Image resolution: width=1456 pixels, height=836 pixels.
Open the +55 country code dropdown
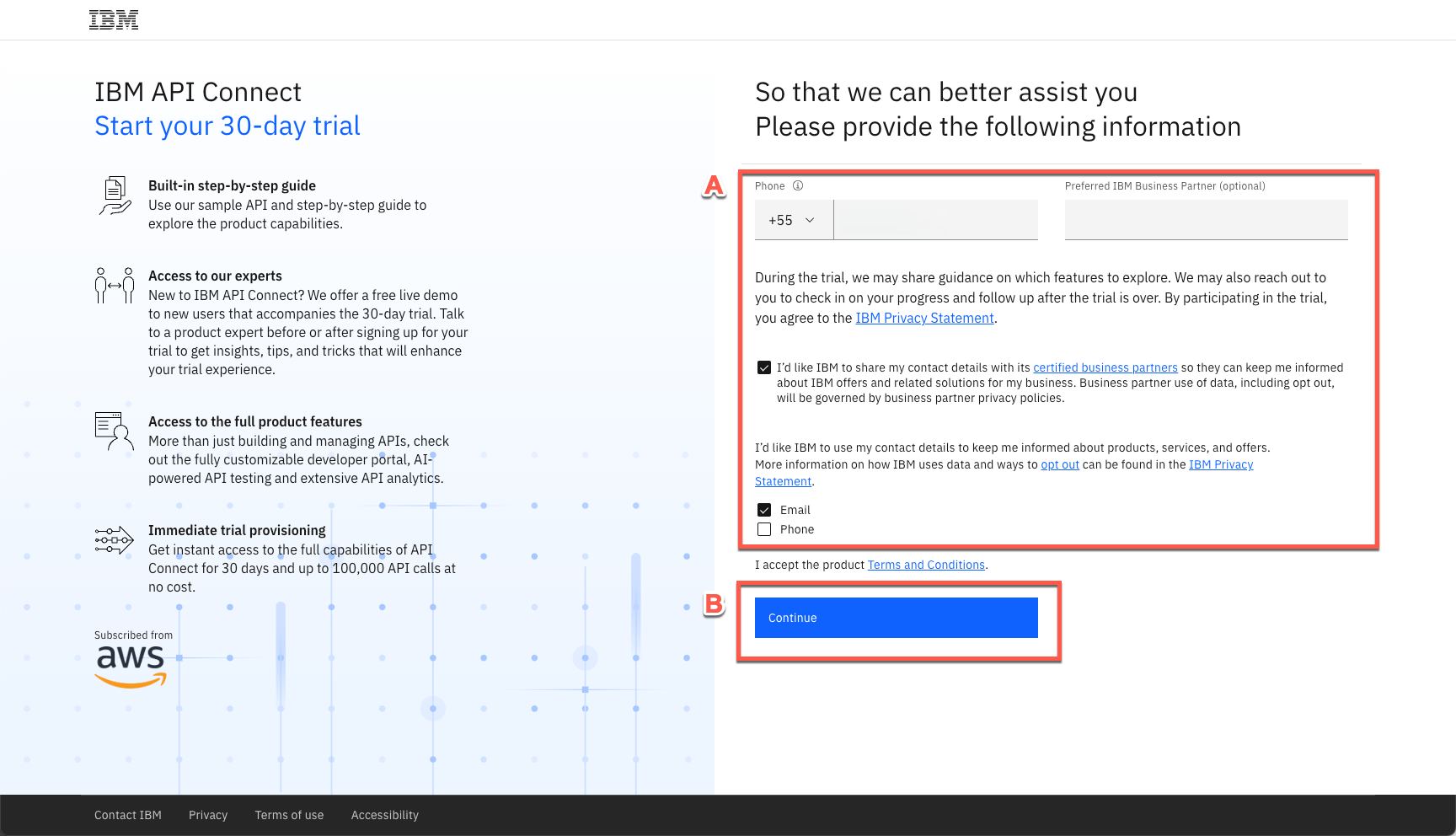792,220
